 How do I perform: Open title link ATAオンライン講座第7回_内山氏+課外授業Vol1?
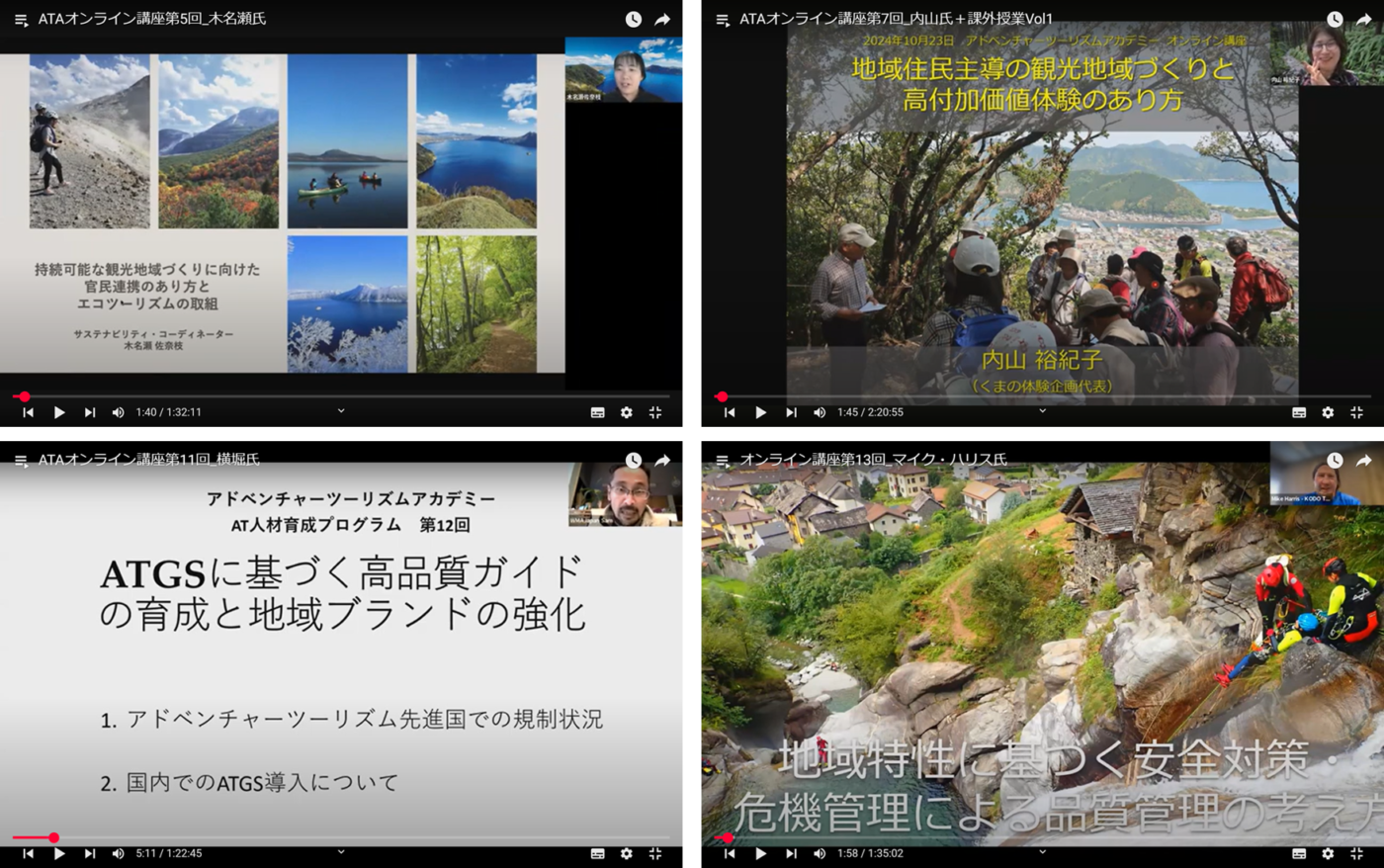coord(897,19)
